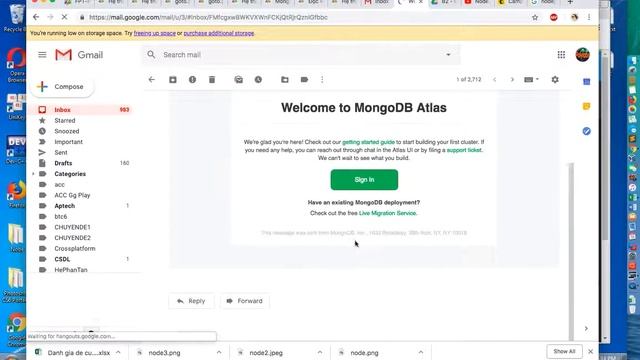Viewport: 640px width, 360px height.
Task: Apply a label with the label icon
Action: 304,80
